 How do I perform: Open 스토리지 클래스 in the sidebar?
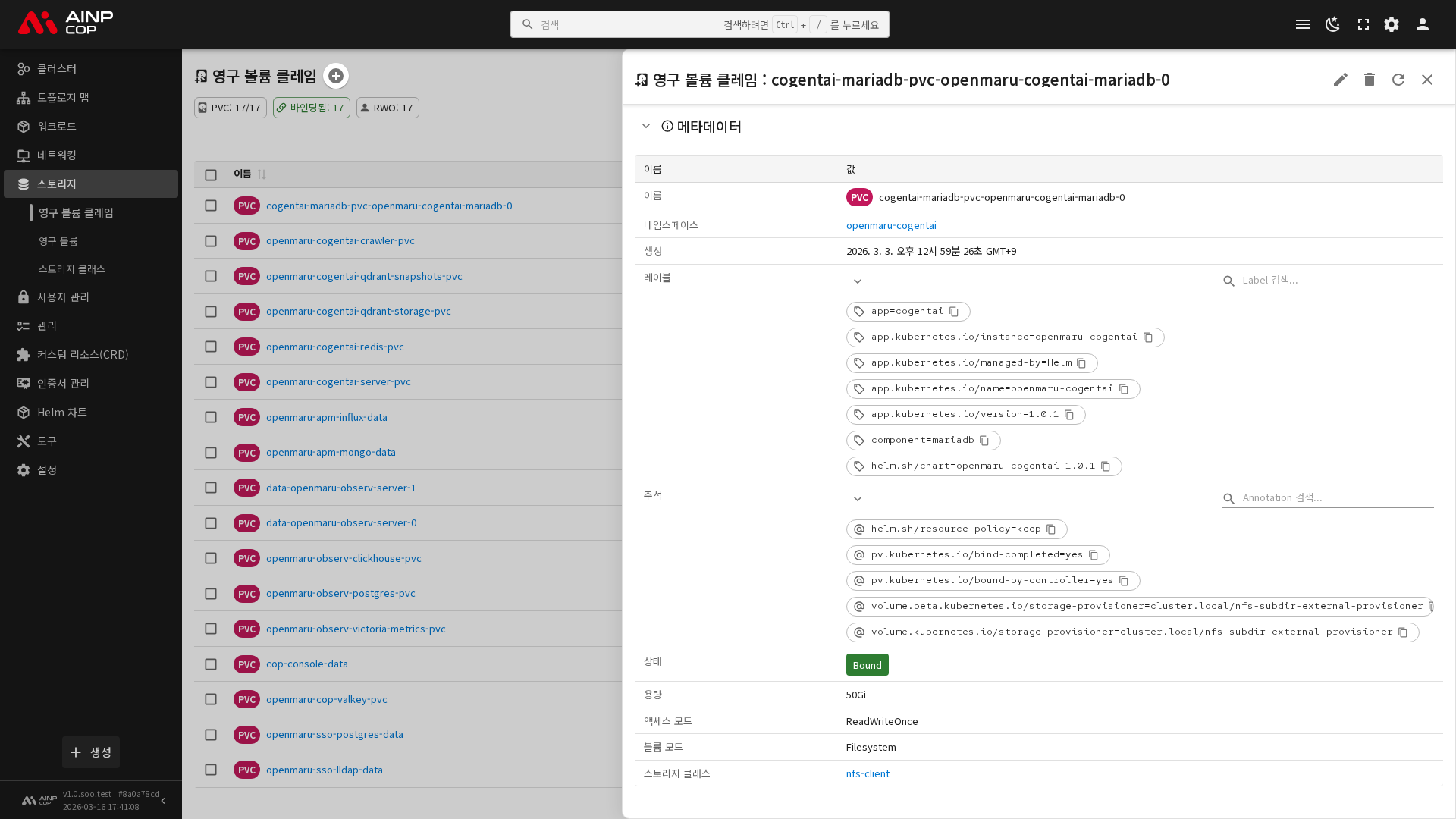(x=72, y=269)
